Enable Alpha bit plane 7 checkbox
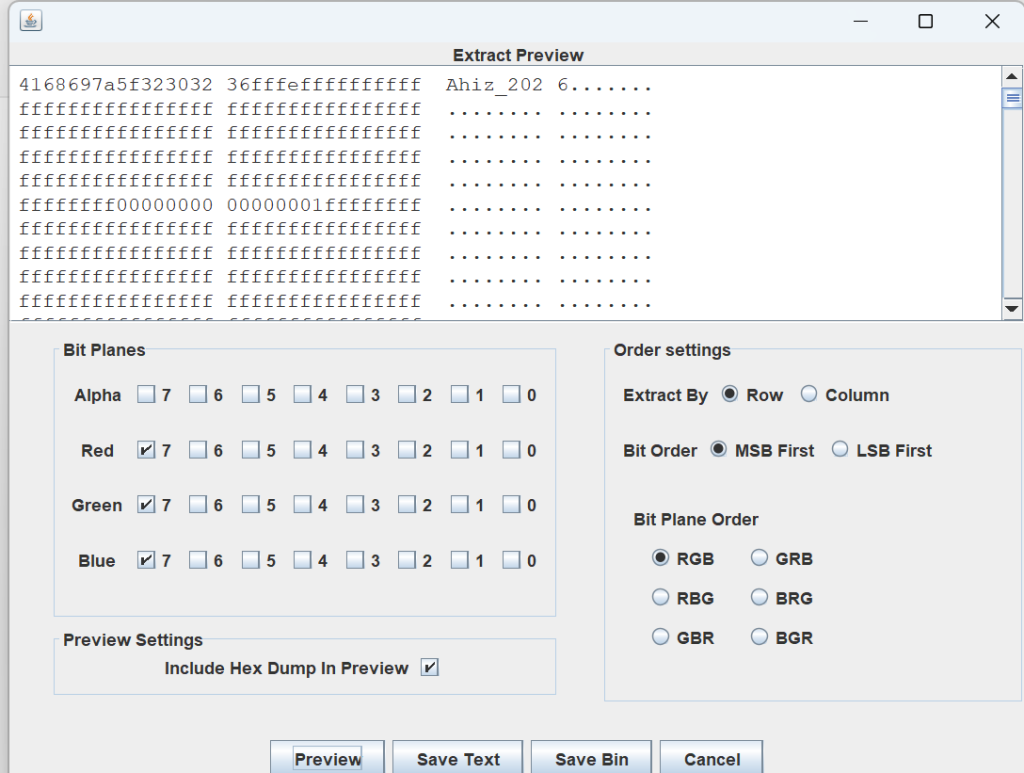This screenshot has width=1024, height=773. (x=147, y=395)
